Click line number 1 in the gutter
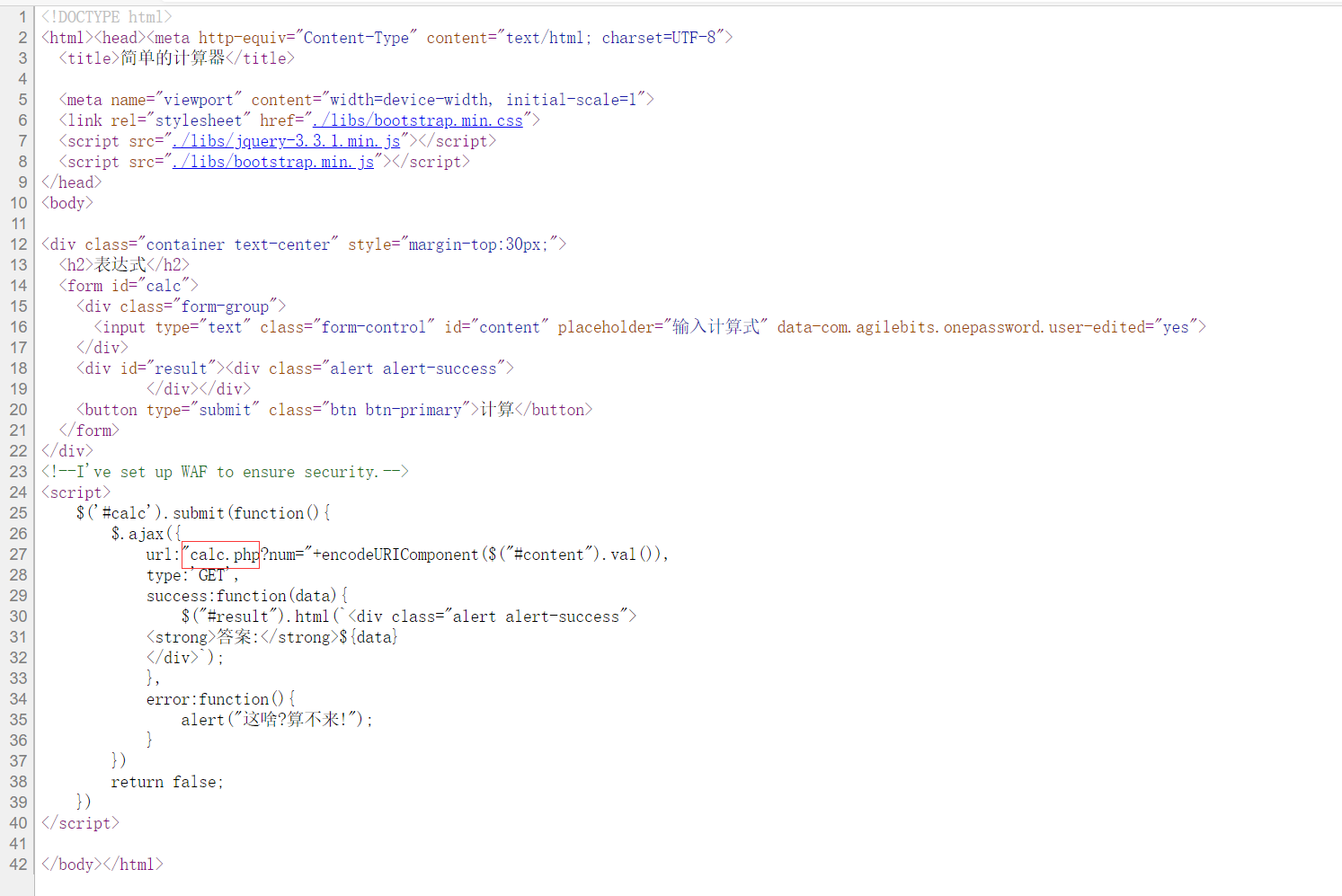The height and width of the screenshot is (896, 1342). point(23,17)
